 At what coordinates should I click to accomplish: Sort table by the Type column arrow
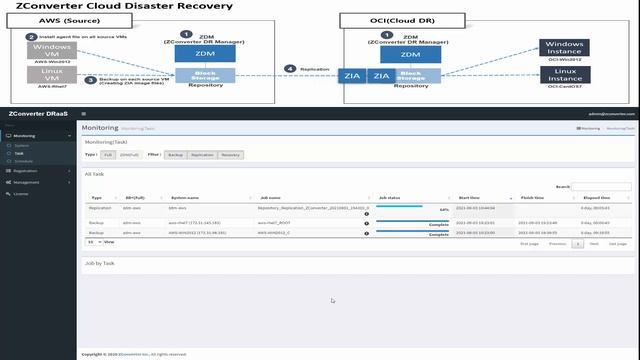116,198
